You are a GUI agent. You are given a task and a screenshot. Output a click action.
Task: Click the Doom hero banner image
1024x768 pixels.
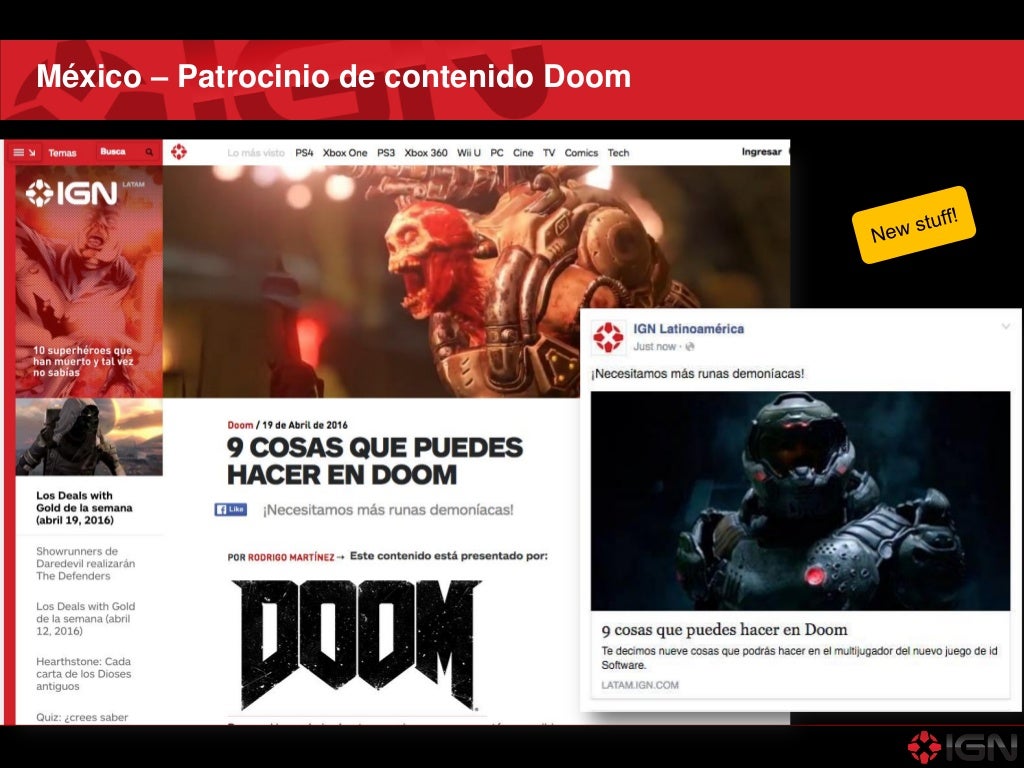pyautogui.click(x=476, y=281)
